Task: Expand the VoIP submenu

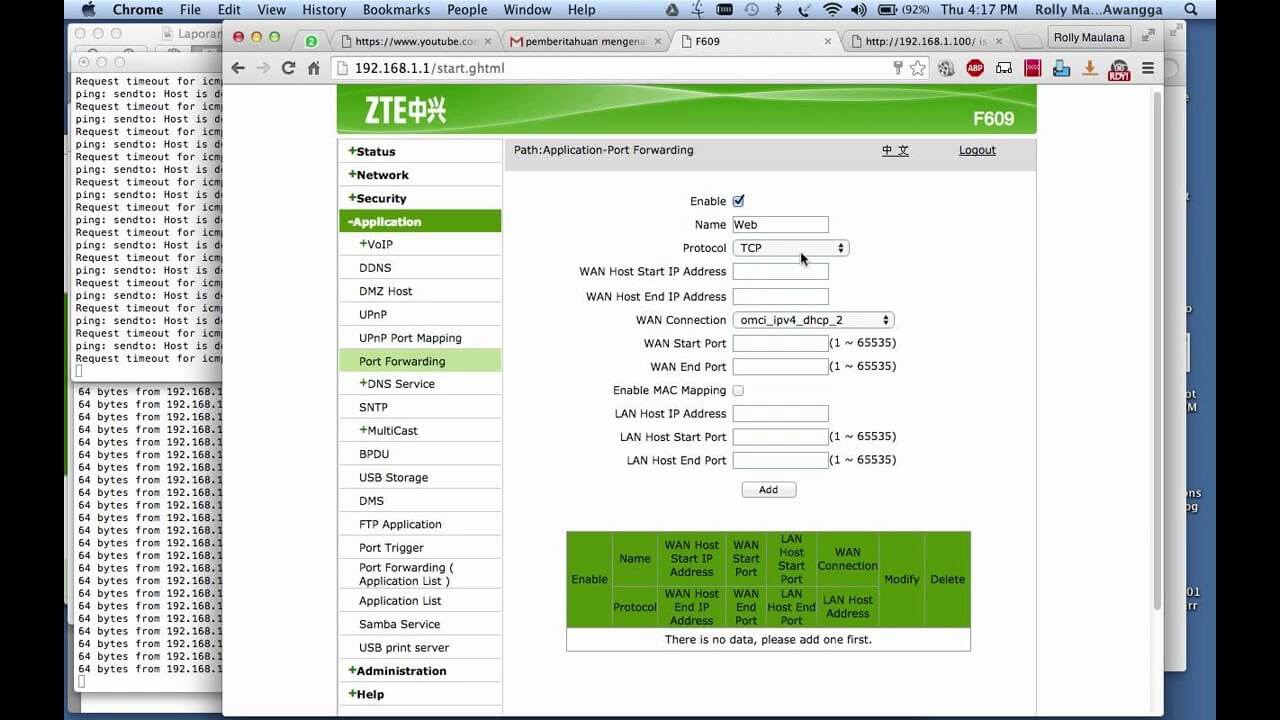Action: point(376,244)
